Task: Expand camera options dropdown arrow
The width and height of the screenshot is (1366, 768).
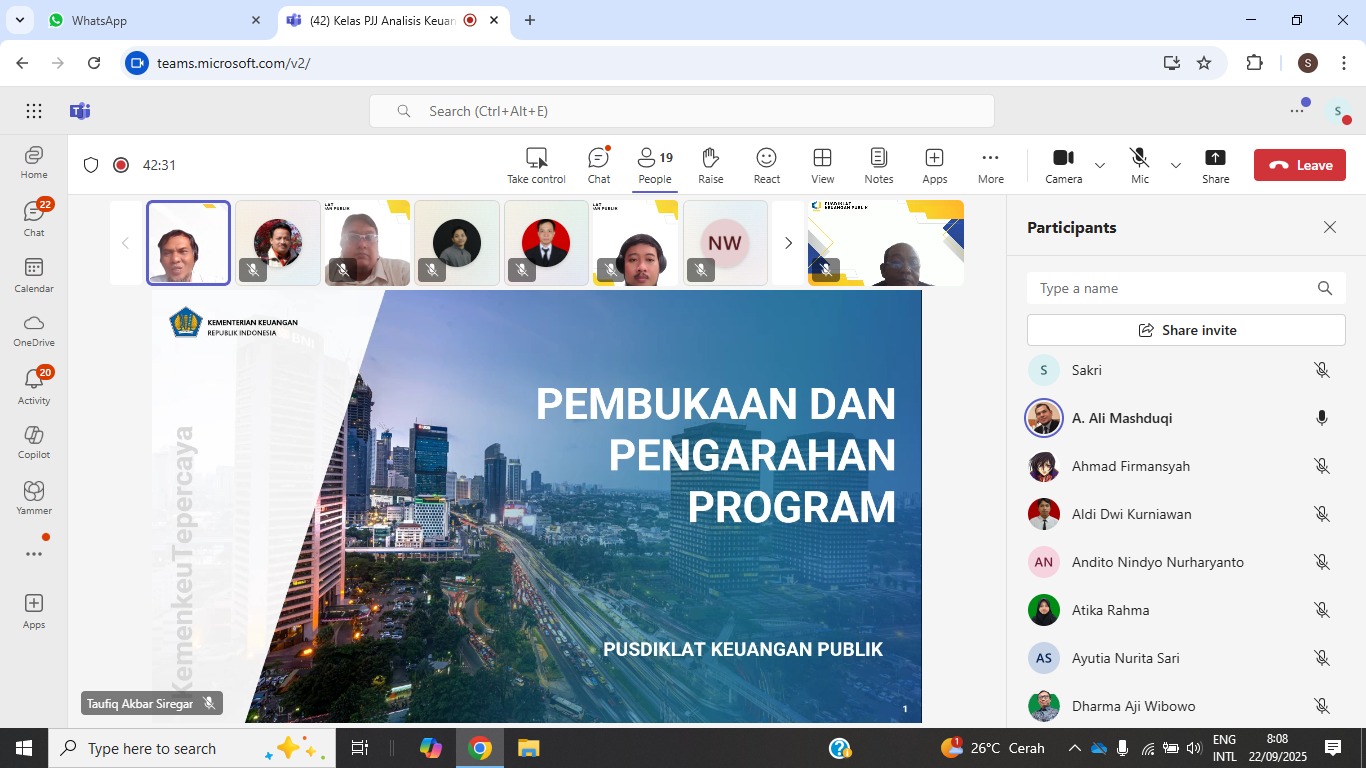Action: click(x=1100, y=165)
